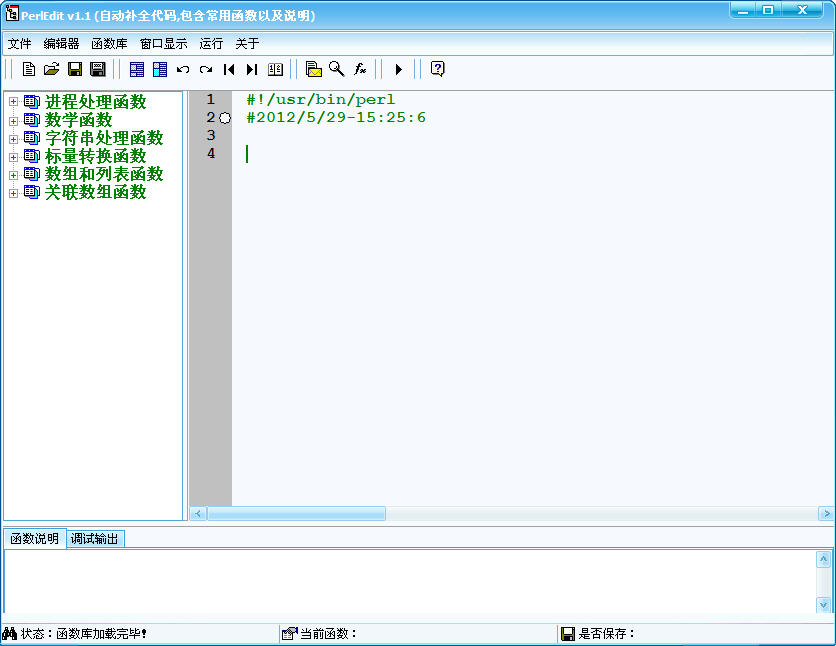This screenshot has width=836, height=646.
Task: Expand the 数学函数 tree node
Action: pyautogui.click(x=13, y=120)
